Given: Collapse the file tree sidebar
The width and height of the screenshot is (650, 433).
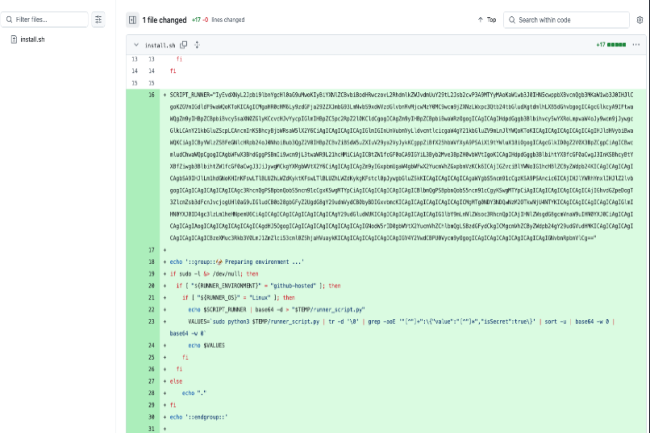Looking at the screenshot, I should pos(132,19).
